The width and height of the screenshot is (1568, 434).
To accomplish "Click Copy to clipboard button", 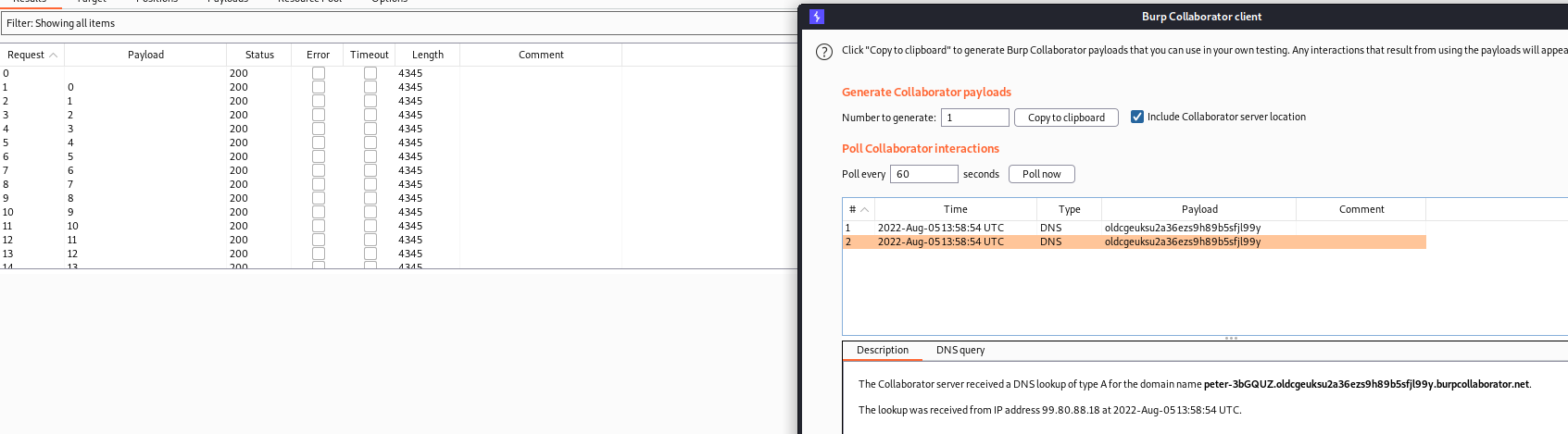I will click(1066, 118).
